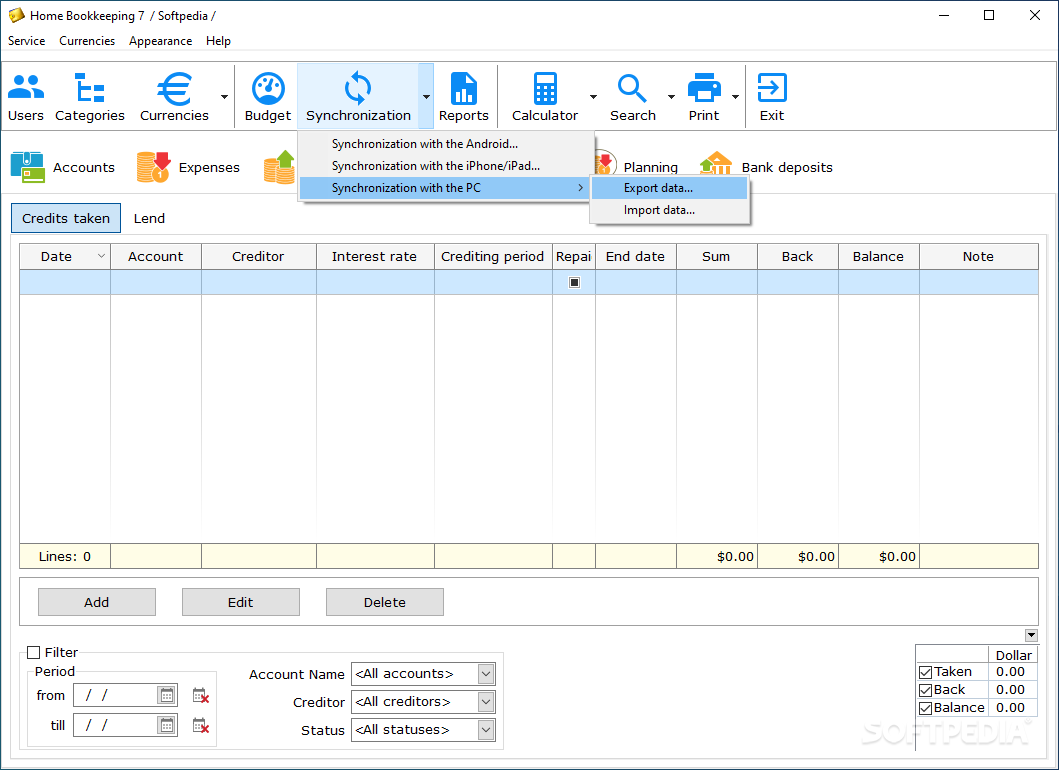Sort by the Crediting period column header
Image resolution: width=1059 pixels, height=770 pixels.
click(493, 257)
